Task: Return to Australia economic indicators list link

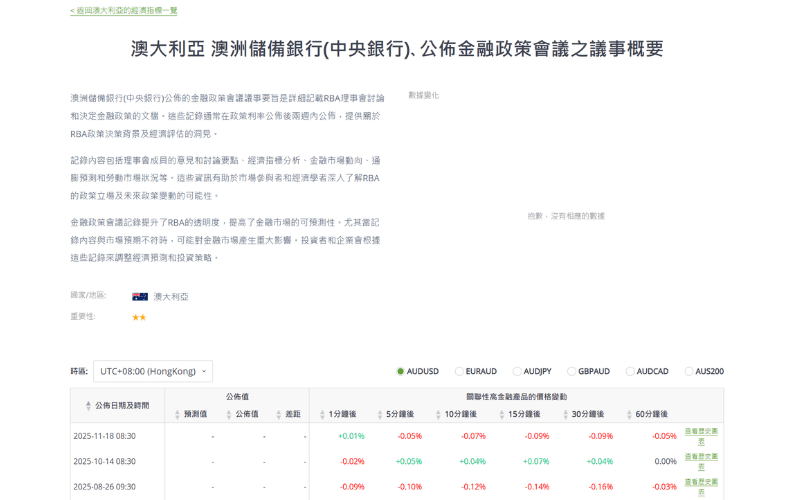Action: [123, 10]
